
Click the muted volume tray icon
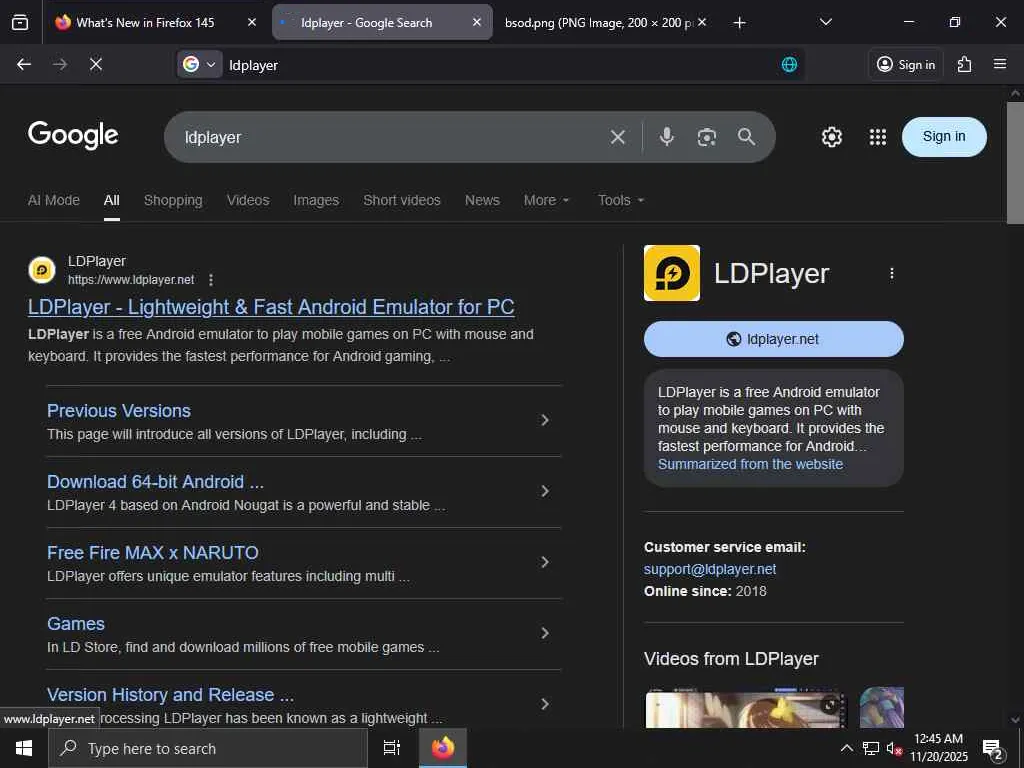894,749
